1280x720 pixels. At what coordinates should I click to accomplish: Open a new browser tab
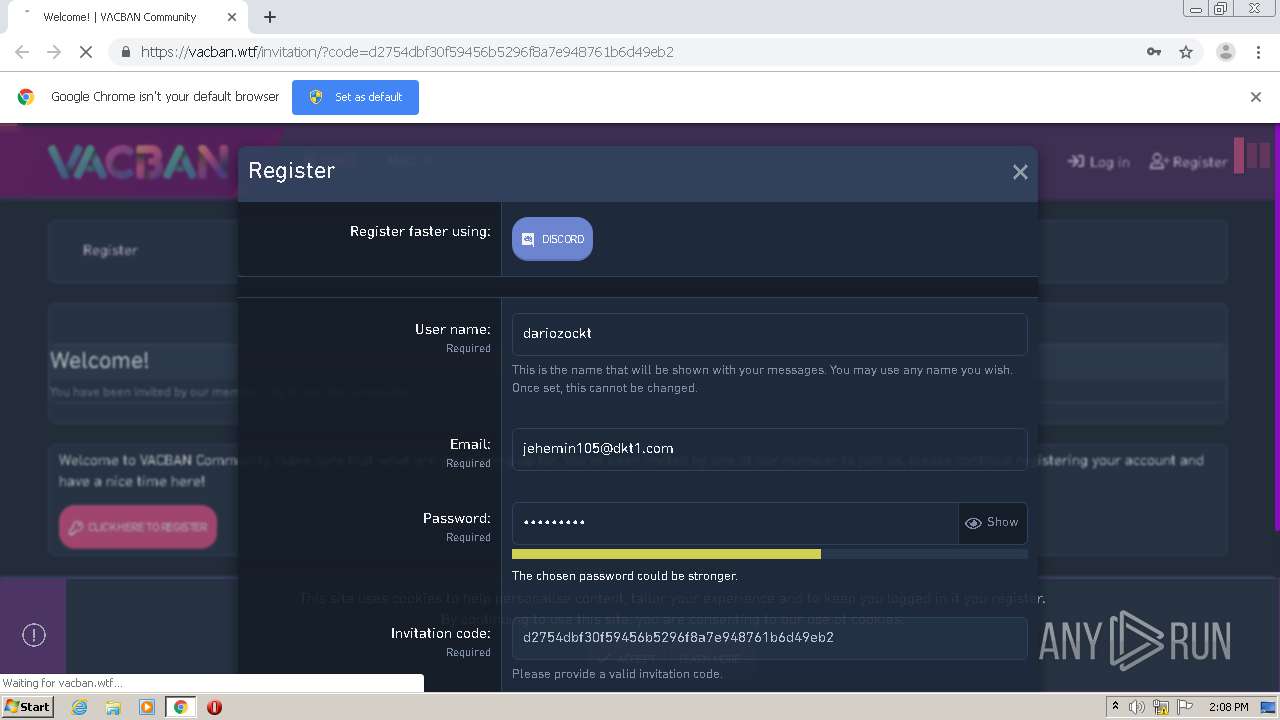click(270, 17)
